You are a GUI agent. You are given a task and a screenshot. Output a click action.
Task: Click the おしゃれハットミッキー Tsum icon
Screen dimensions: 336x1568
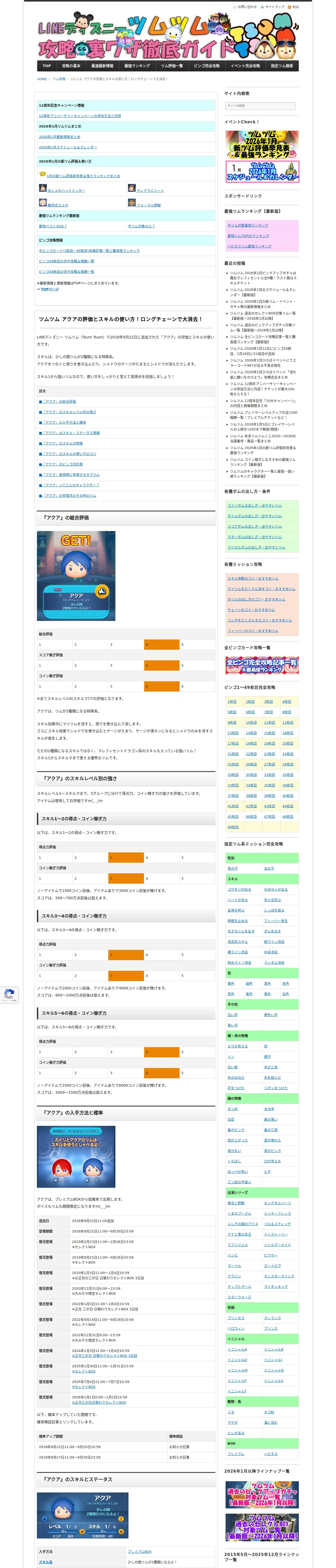[43, 188]
